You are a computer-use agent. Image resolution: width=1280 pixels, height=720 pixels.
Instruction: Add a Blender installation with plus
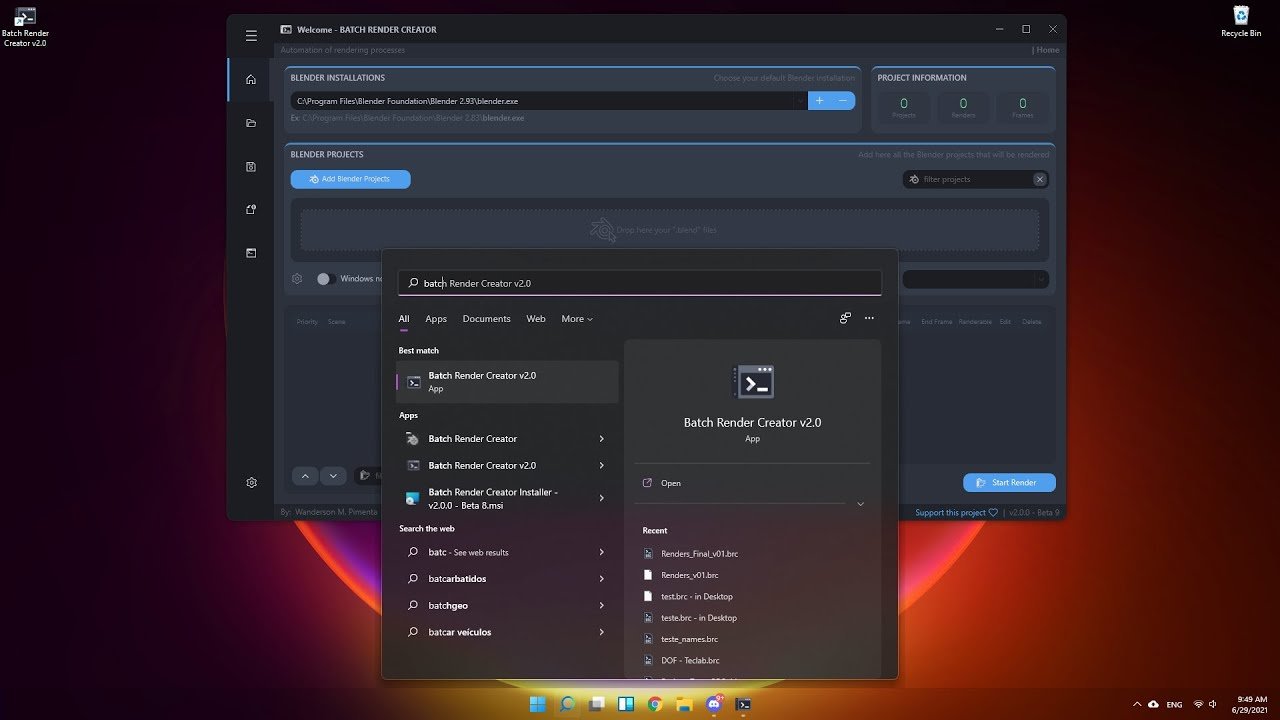819,101
